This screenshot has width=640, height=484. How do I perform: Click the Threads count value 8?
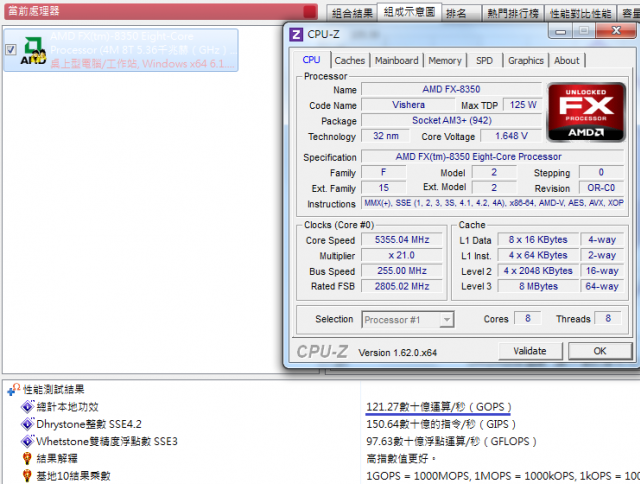[608, 318]
